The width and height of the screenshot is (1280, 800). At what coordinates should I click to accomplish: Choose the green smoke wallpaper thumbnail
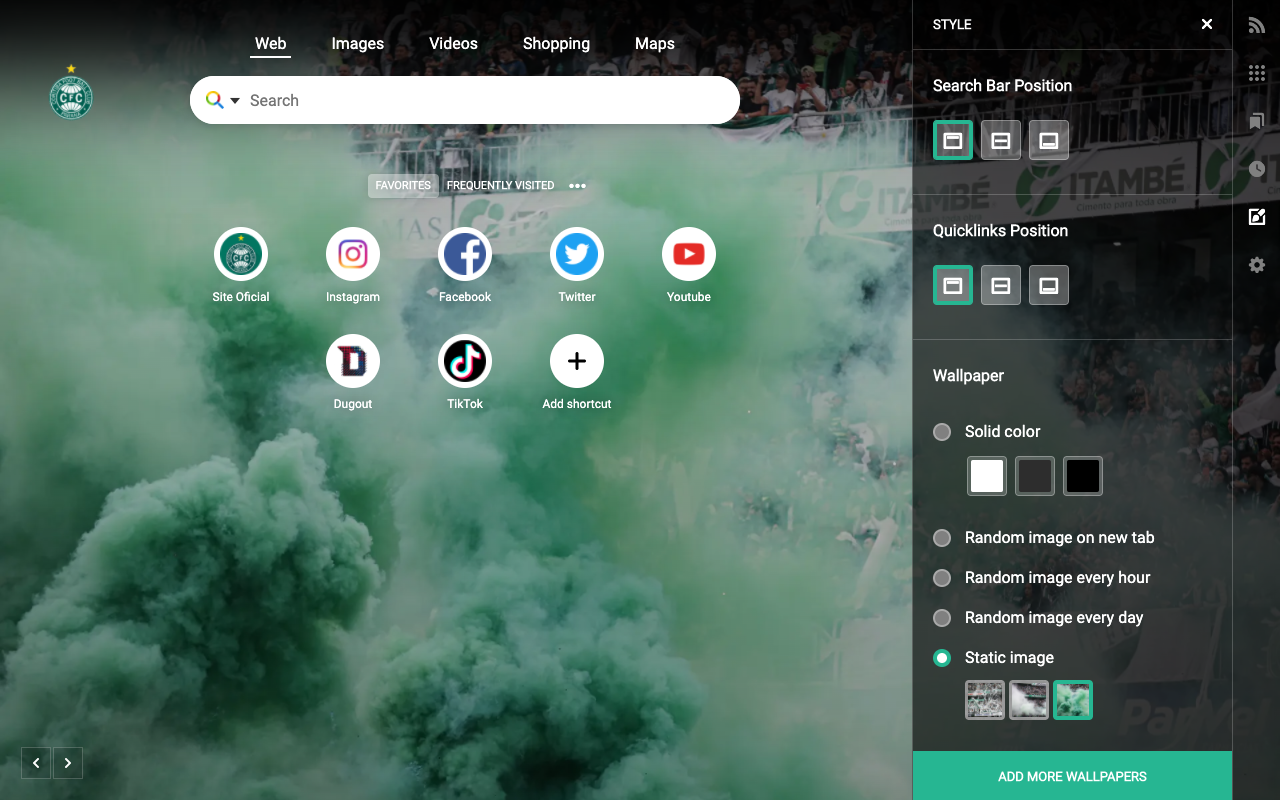[1073, 700]
